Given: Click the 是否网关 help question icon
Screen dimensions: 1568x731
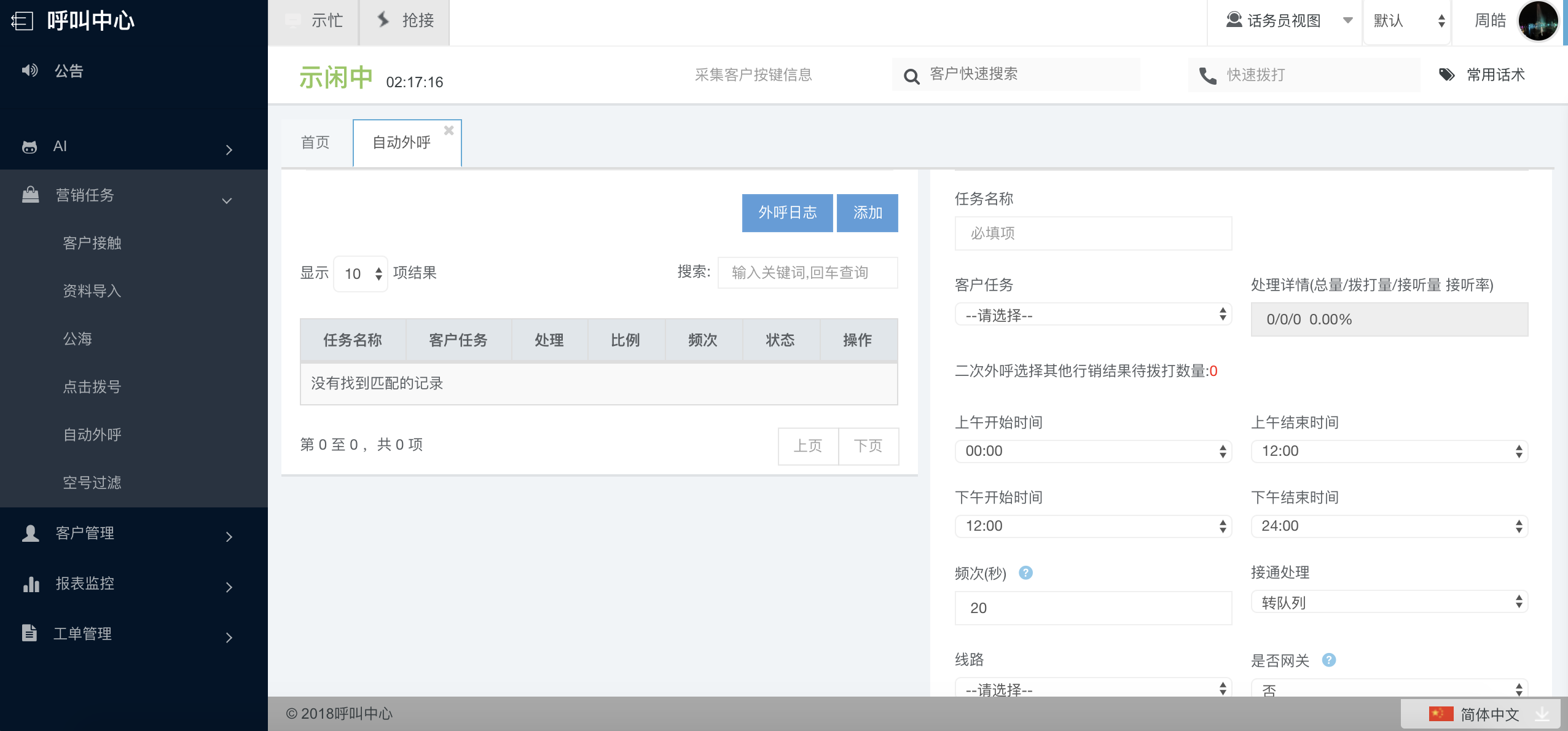Looking at the screenshot, I should 1328,660.
